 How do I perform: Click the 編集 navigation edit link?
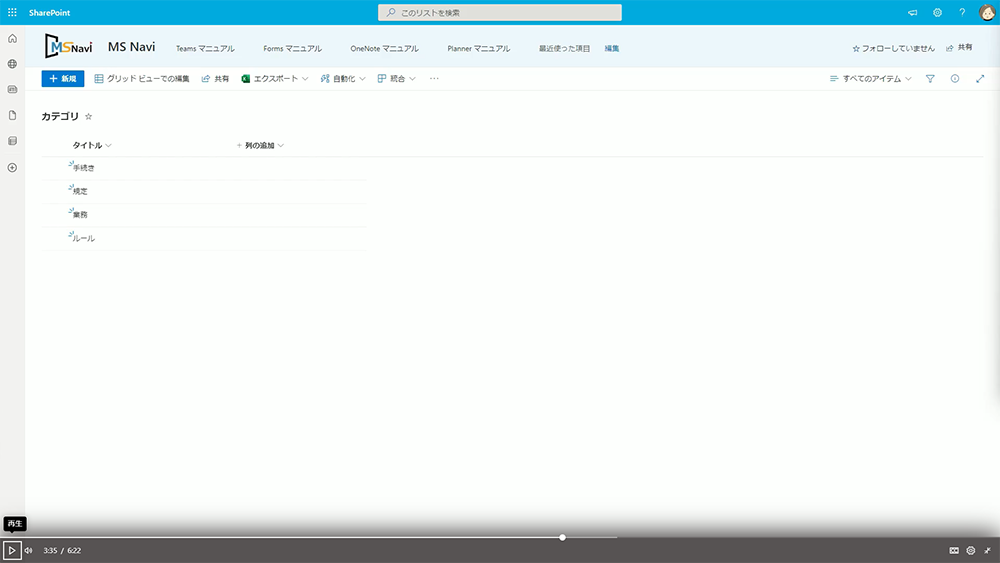pos(612,48)
